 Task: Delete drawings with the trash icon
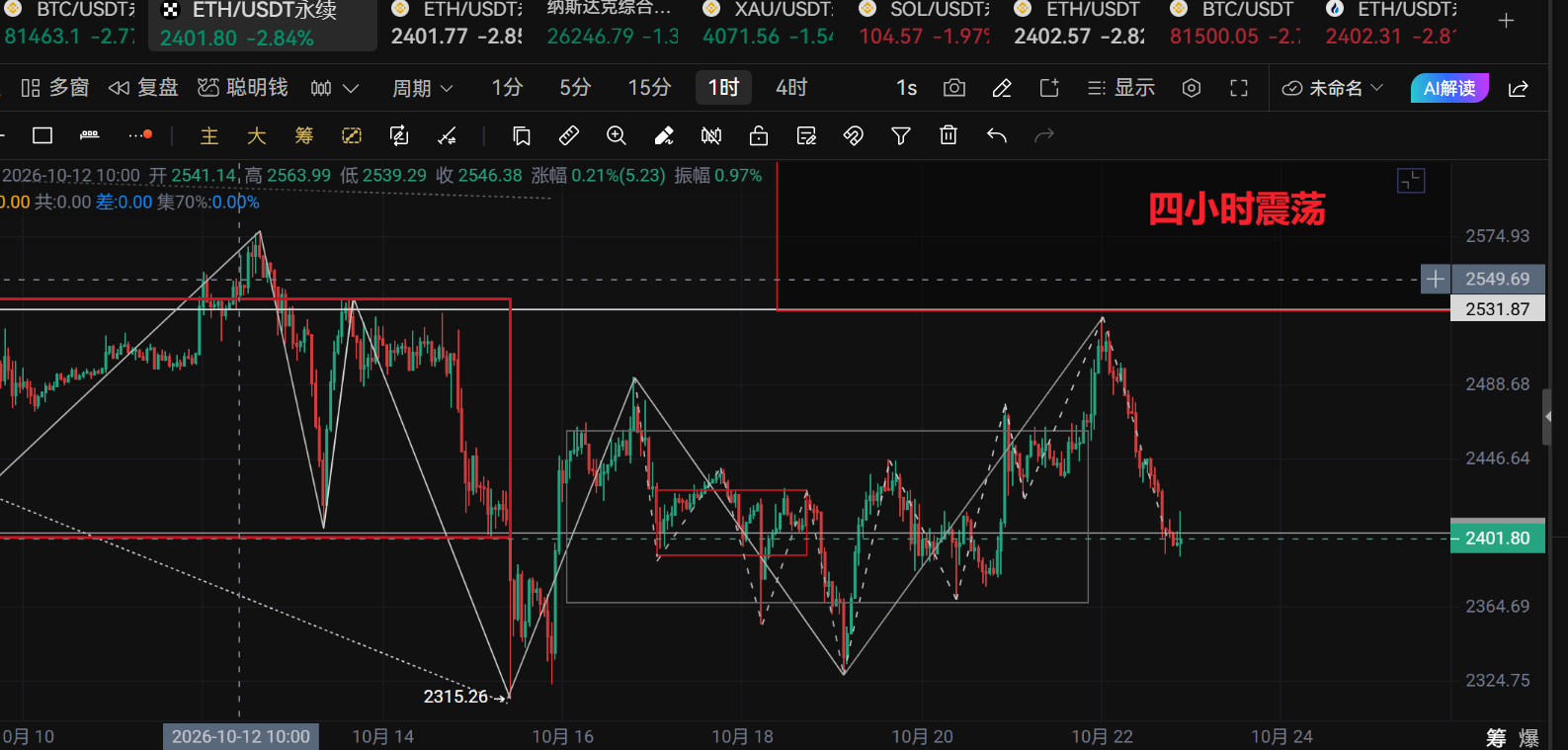[949, 135]
